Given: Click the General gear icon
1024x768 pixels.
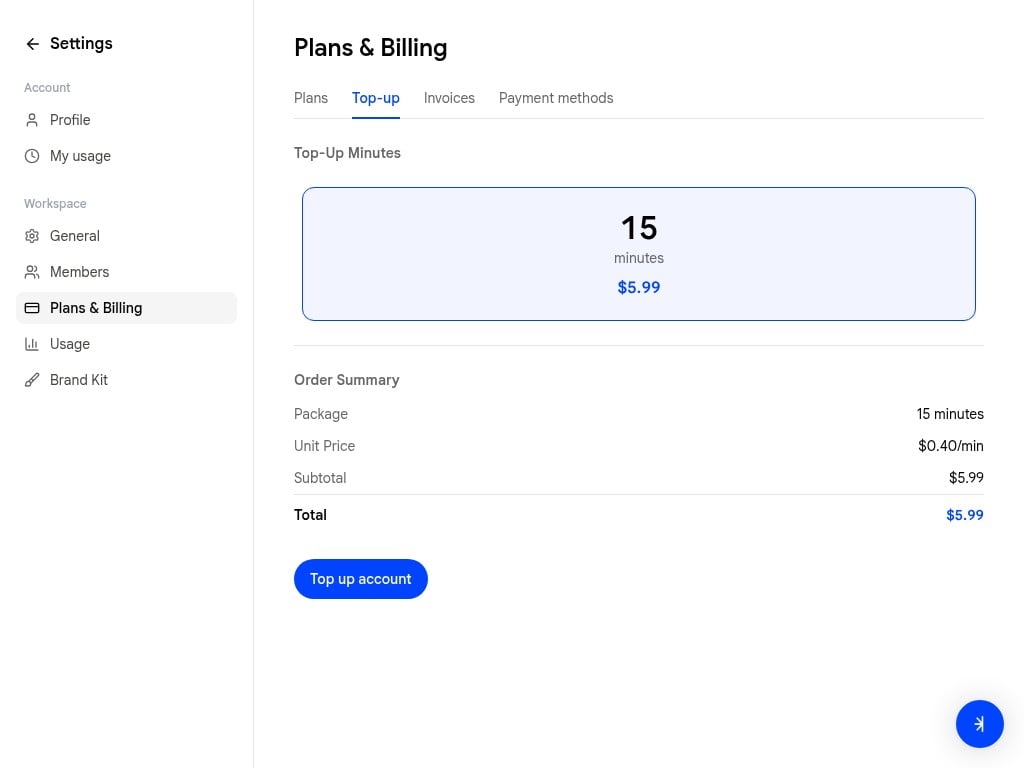Looking at the screenshot, I should click(x=31, y=236).
